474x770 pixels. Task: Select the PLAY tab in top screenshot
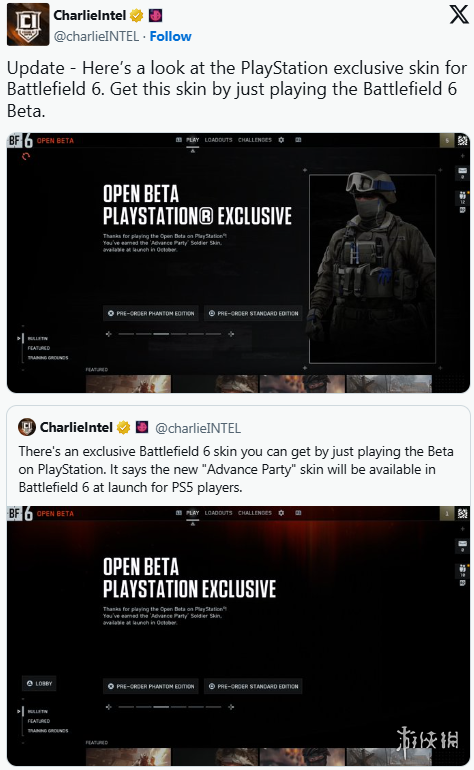tap(193, 140)
